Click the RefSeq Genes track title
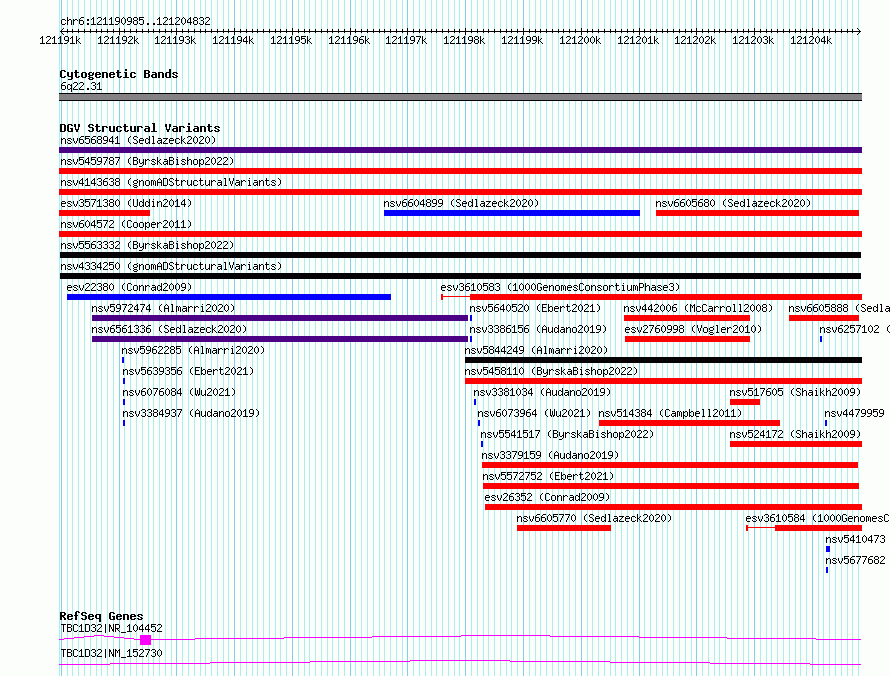 pos(101,616)
